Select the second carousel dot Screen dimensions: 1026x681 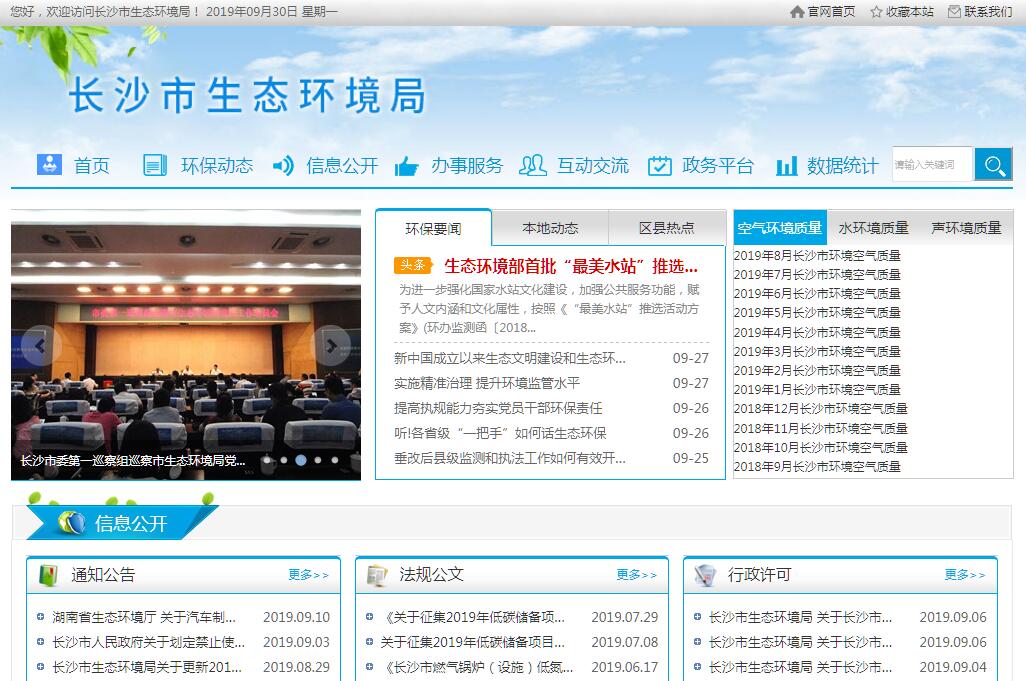[x=284, y=461]
